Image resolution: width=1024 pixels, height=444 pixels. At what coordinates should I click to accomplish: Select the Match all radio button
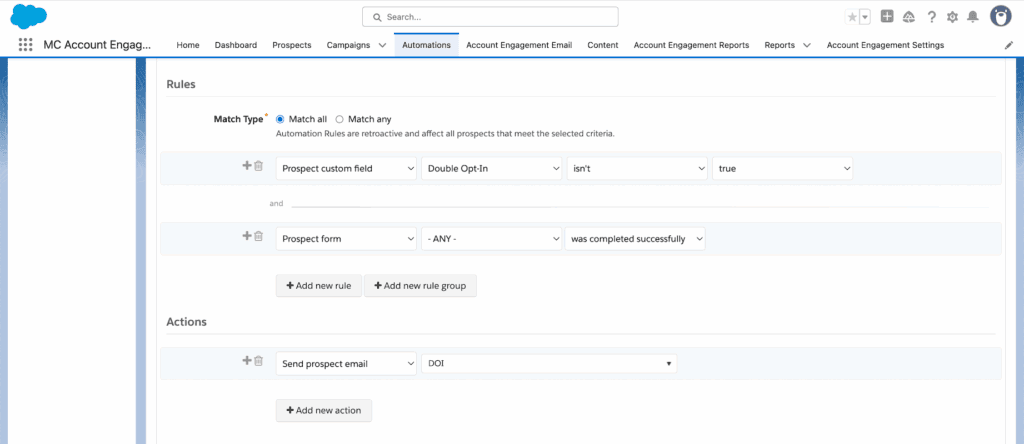coord(280,119)
